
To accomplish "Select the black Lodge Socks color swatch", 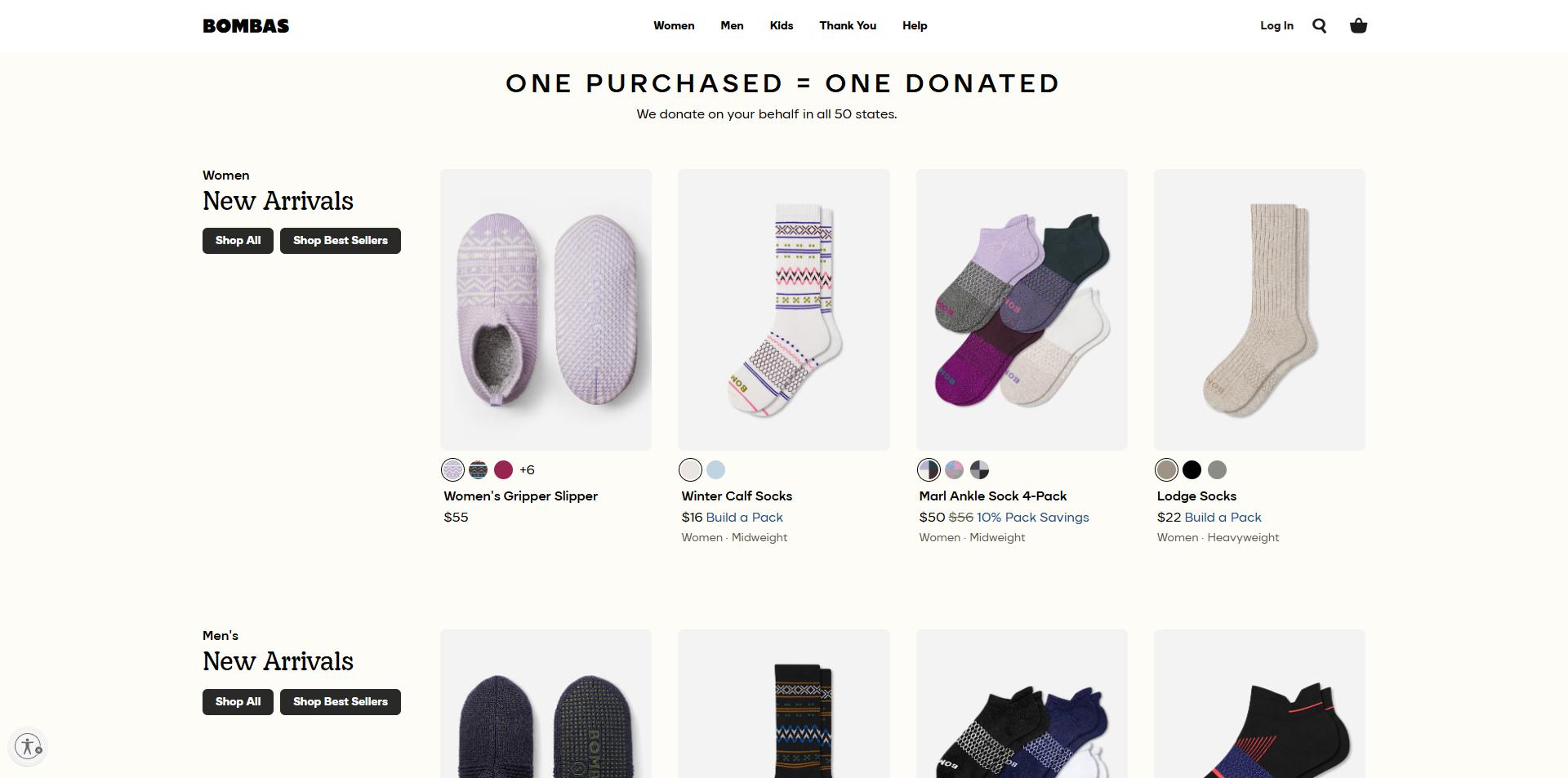I will 1192,470.
